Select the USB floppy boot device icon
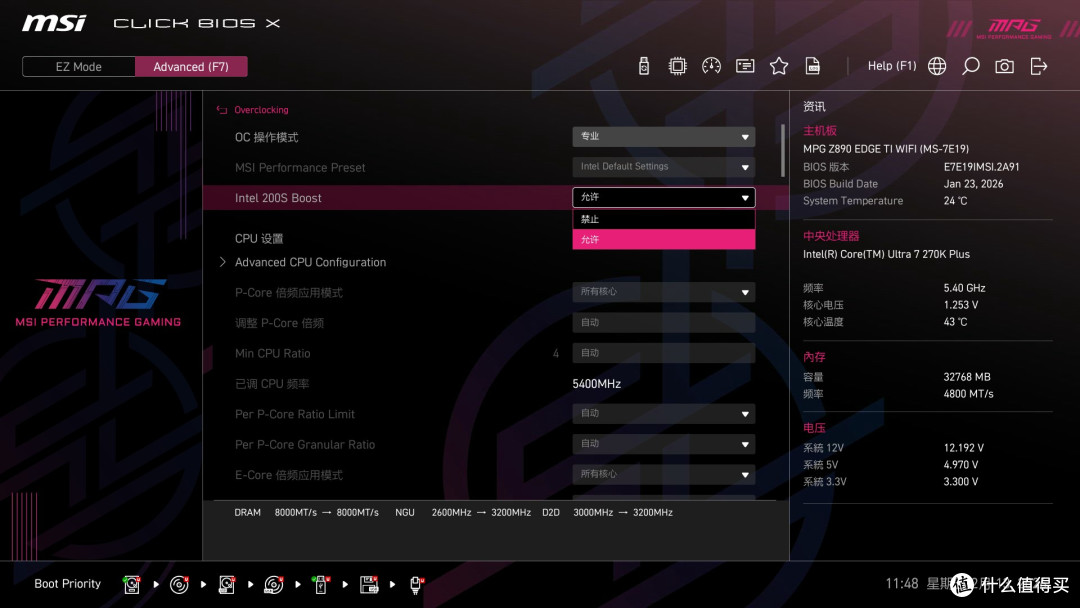The image size is (1080, 608). coord(368,585)
